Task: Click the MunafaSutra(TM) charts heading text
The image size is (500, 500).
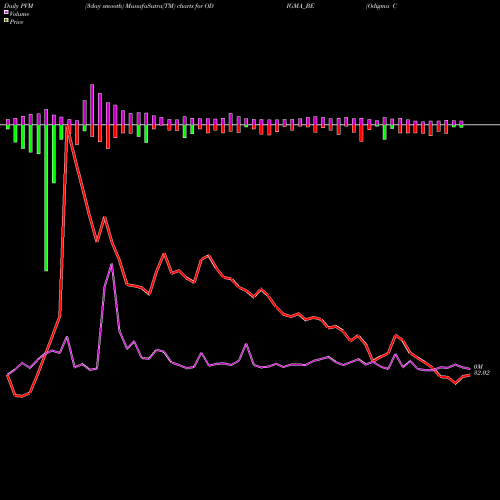Action: [x=149, y=6]
